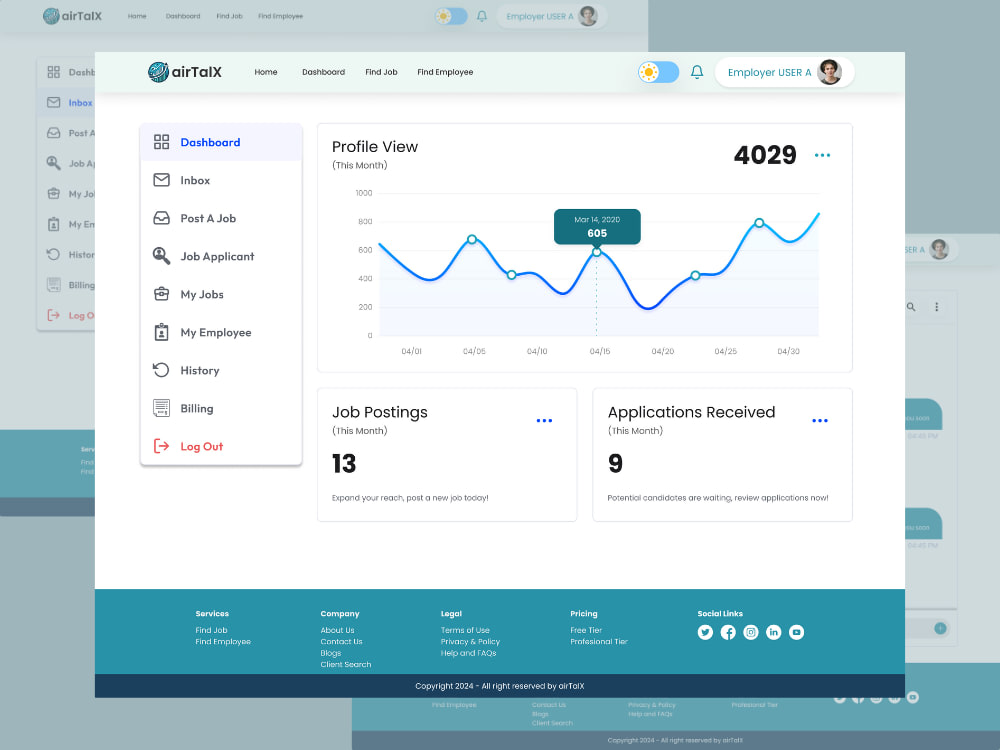
Task: Open the Billing sidebar label
Action: [196, 408]
